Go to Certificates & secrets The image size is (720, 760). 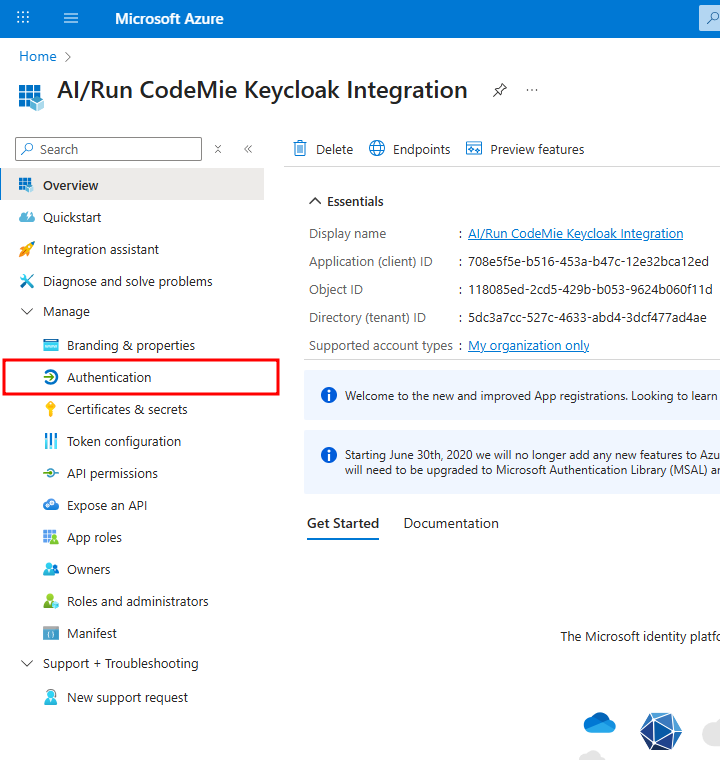pyautogui.click(x=127, y=410)
